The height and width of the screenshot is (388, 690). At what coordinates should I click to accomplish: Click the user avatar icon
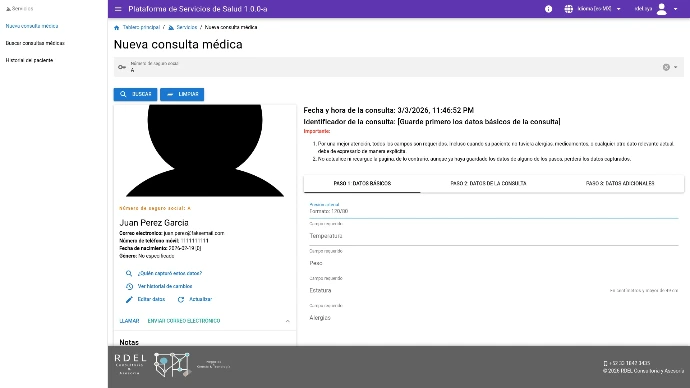(661, 9)
